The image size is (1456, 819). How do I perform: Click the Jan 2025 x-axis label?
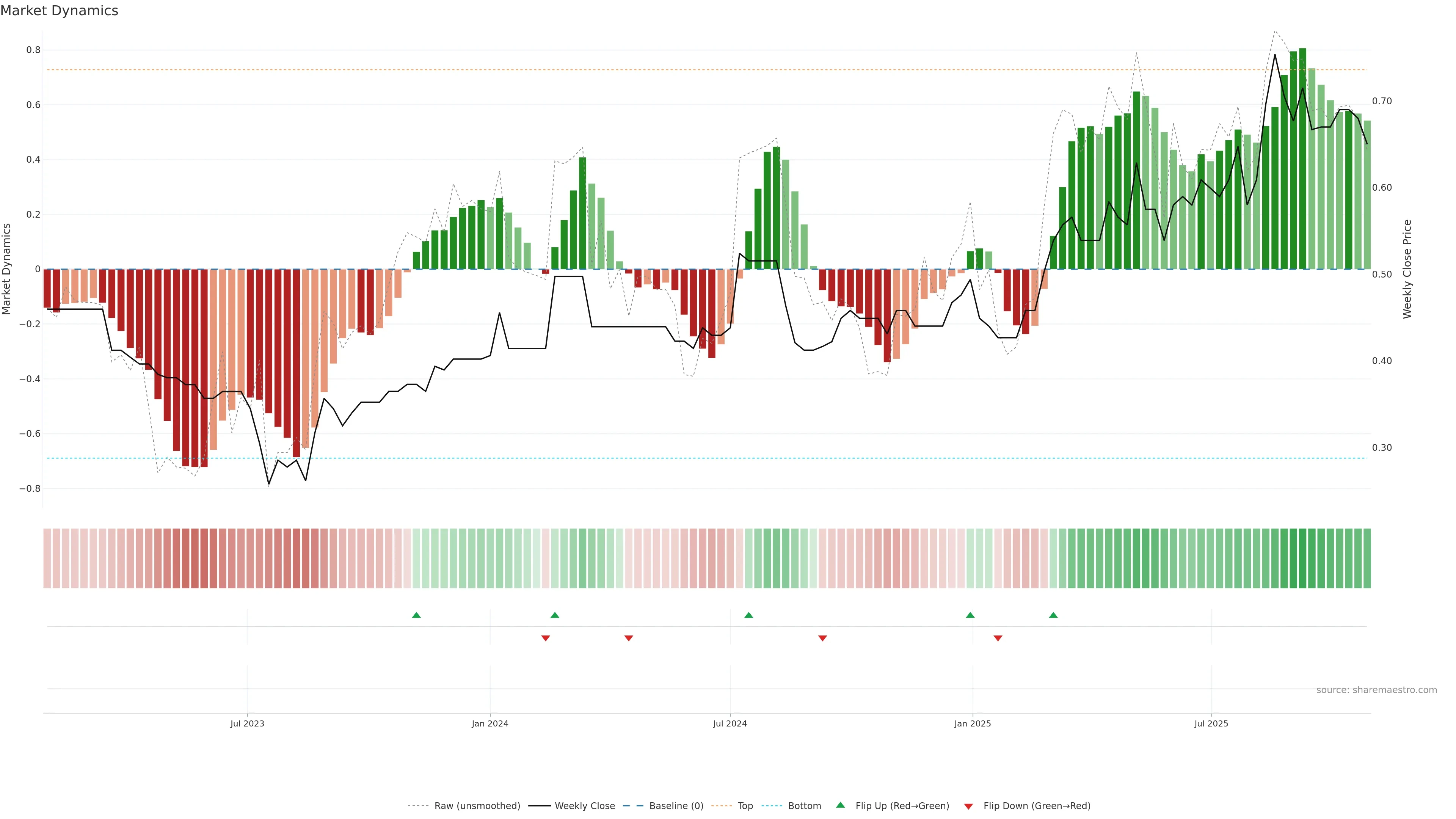[972, 723]
